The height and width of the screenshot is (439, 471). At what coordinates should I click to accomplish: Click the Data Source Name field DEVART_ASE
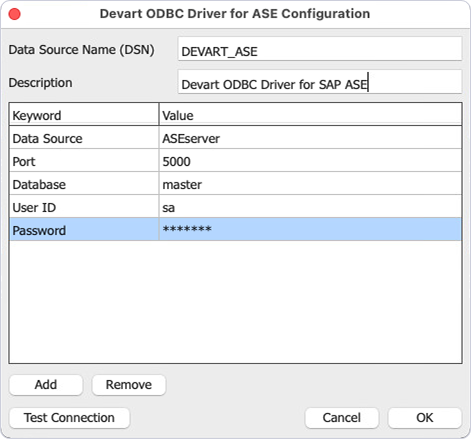click(x=320, y=49)
